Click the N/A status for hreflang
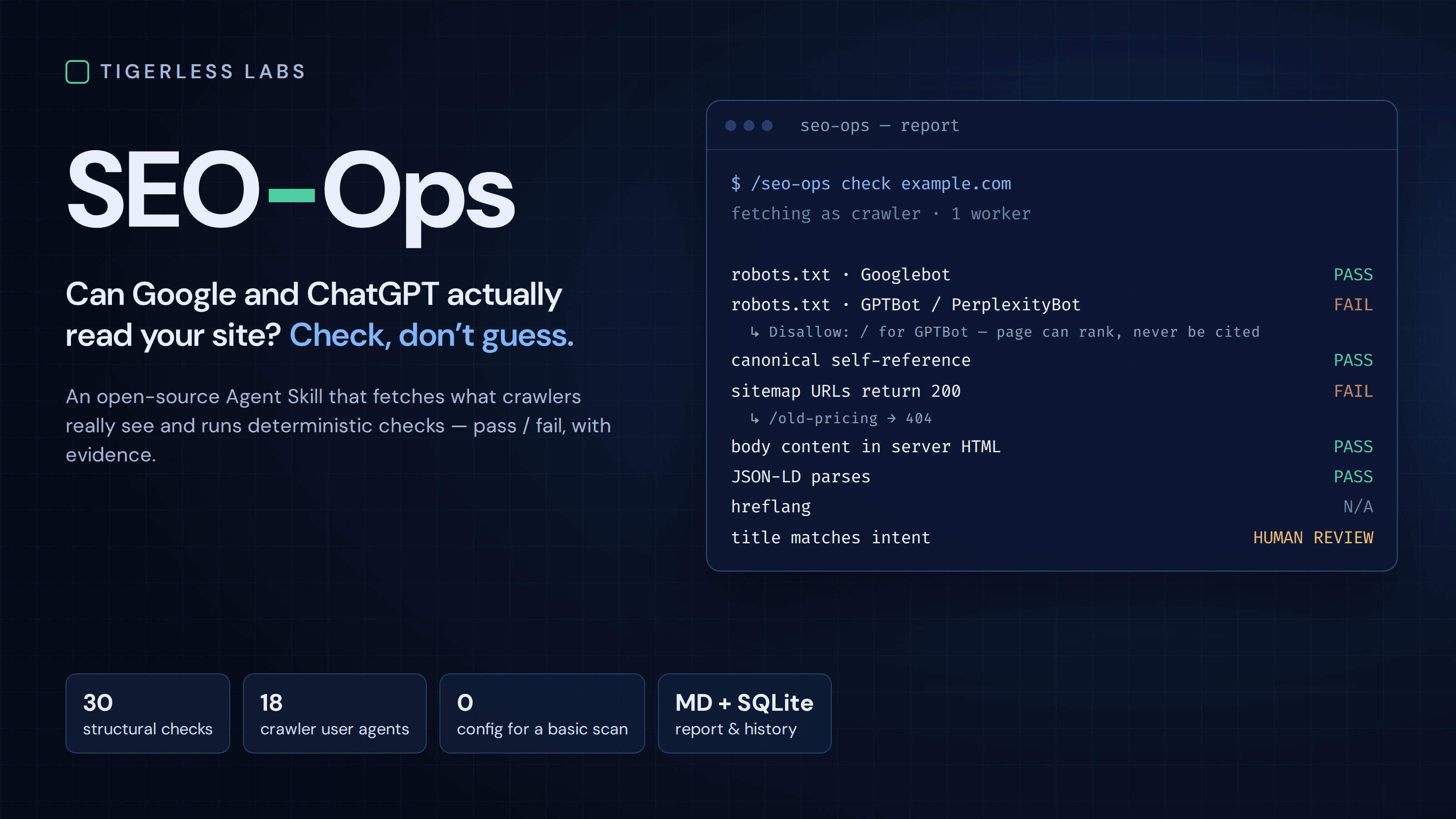The image size is (1456, 819). pos(1358,506)
